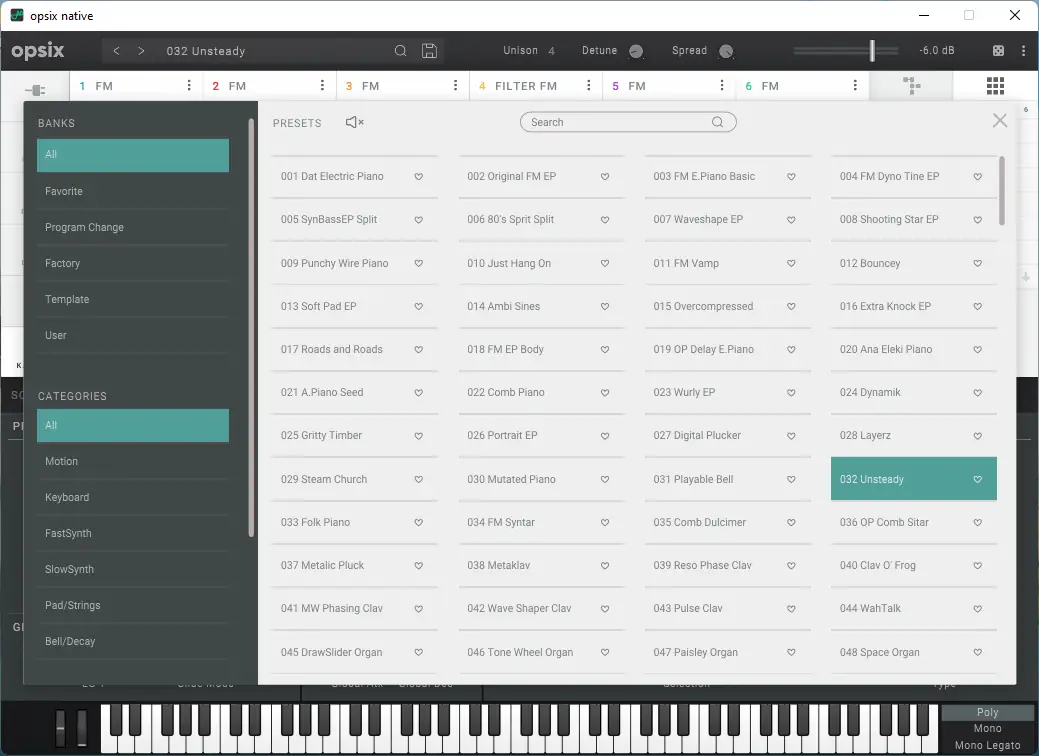This screenshot has width=1039, height=756.
Task: Select Mono voice mode
Action: (x=987, y=728)
